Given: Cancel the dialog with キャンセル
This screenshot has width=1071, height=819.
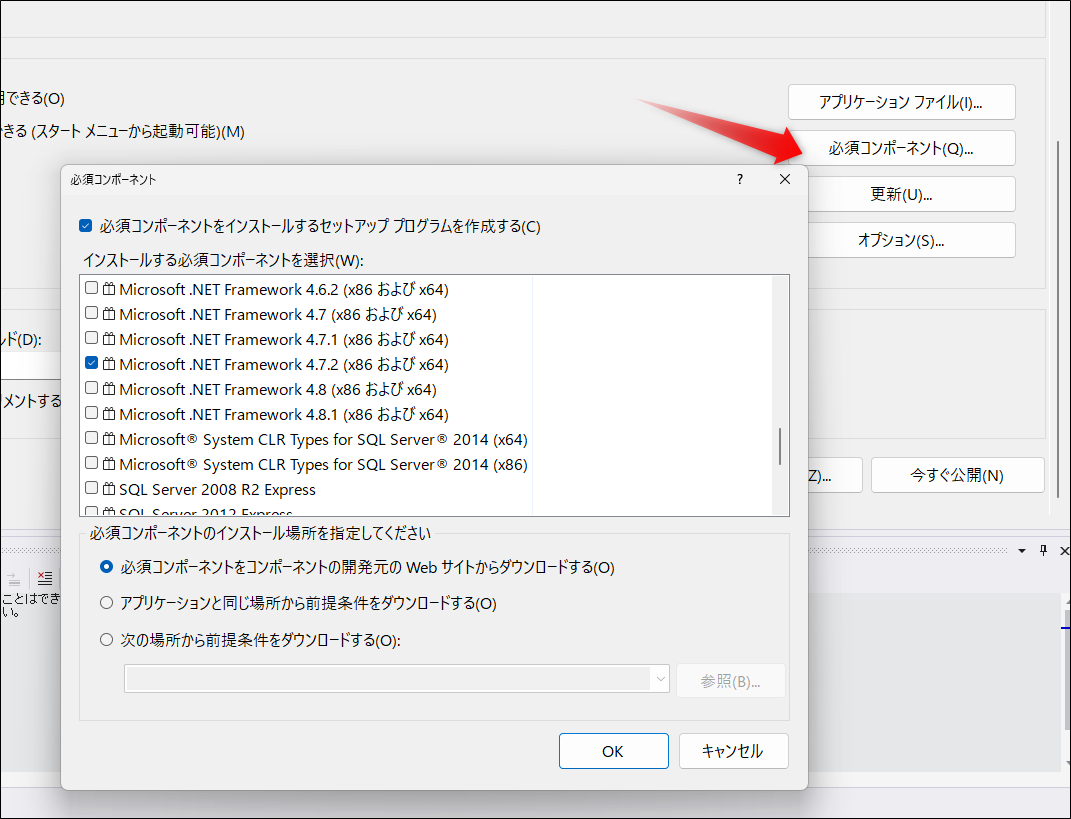Looking at the screenshot, I should tap(733, 751).
